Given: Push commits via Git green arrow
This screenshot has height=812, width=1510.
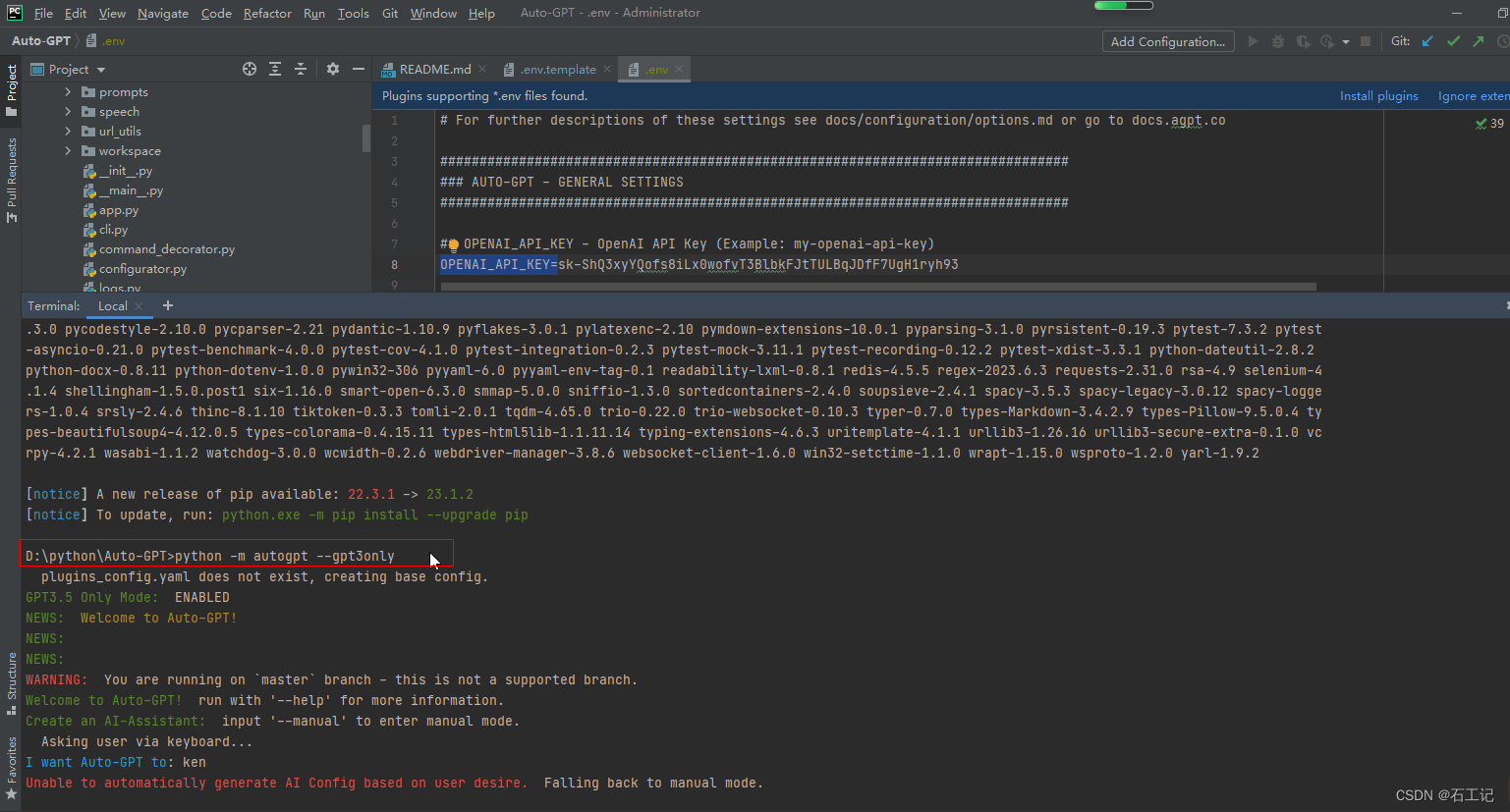Looking at the screenshot, I should pyautogui.click(x=1479, y=41).
